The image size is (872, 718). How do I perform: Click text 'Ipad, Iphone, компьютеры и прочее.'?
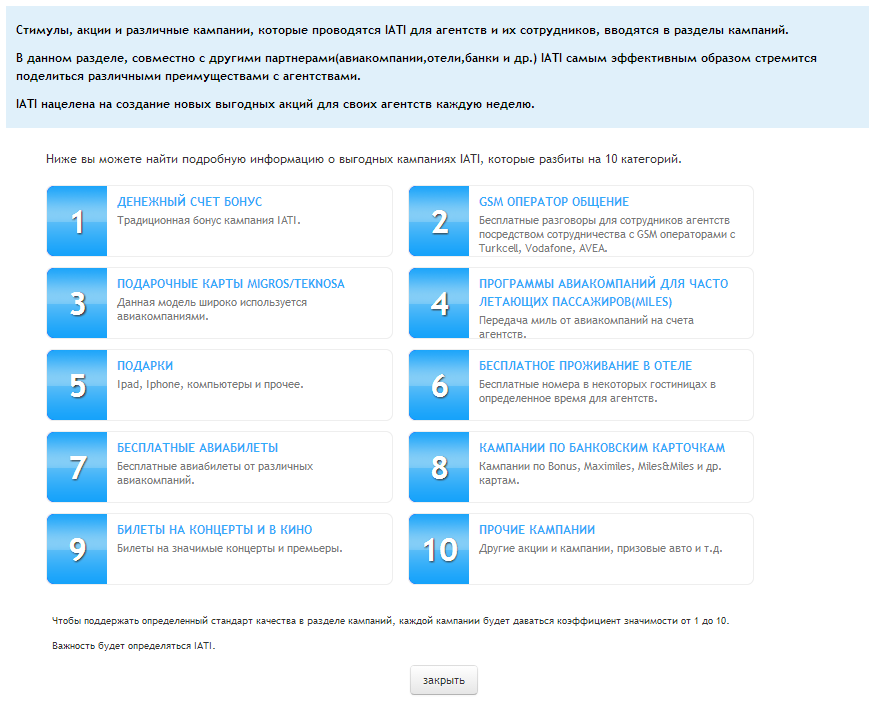[x=210, y=384]
